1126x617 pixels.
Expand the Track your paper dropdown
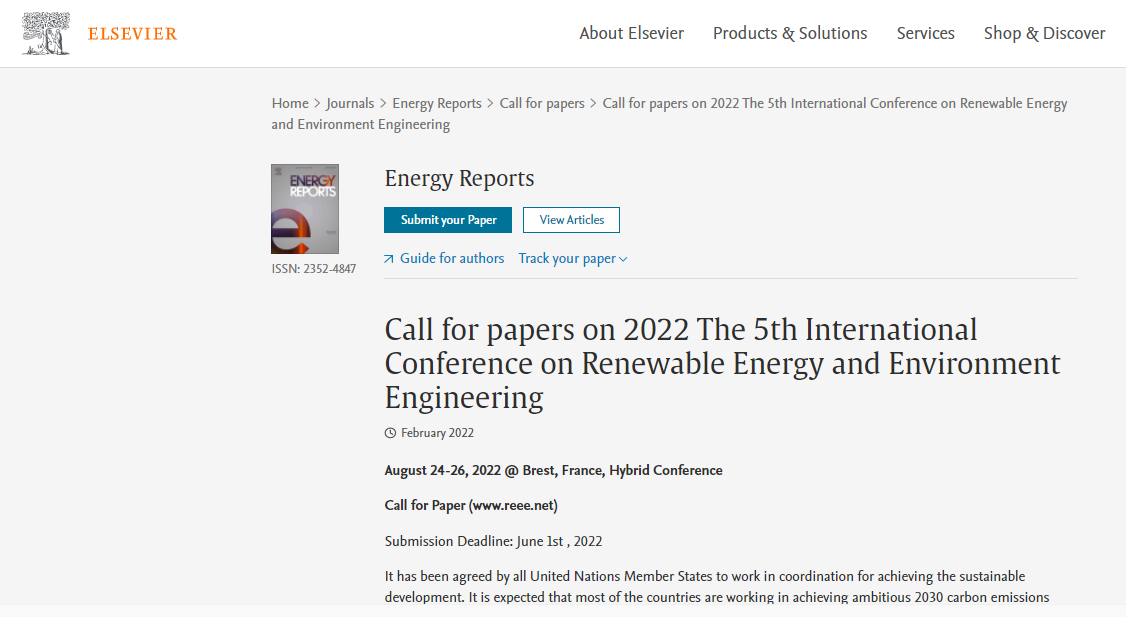[573, 259]
